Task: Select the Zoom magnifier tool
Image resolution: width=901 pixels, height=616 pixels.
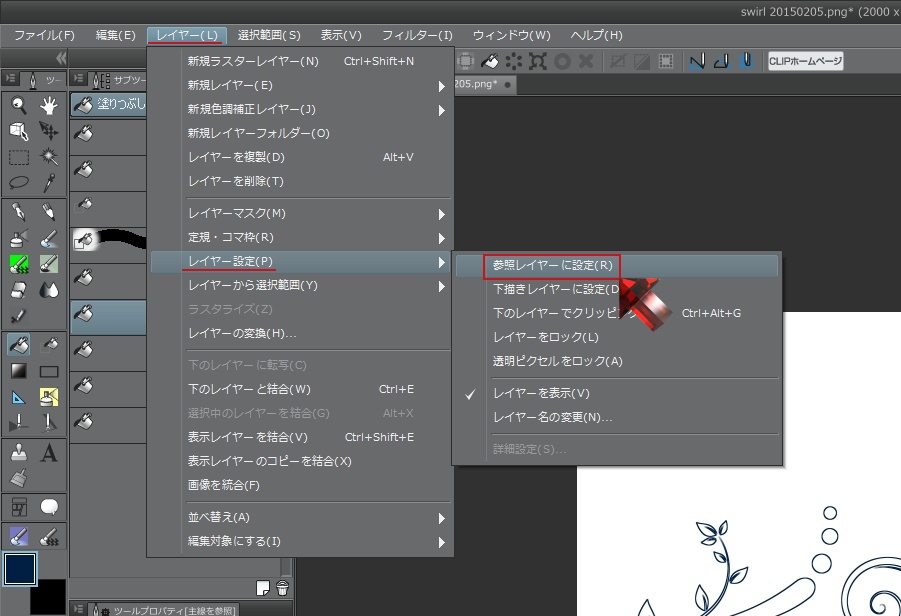Action: 18,106
